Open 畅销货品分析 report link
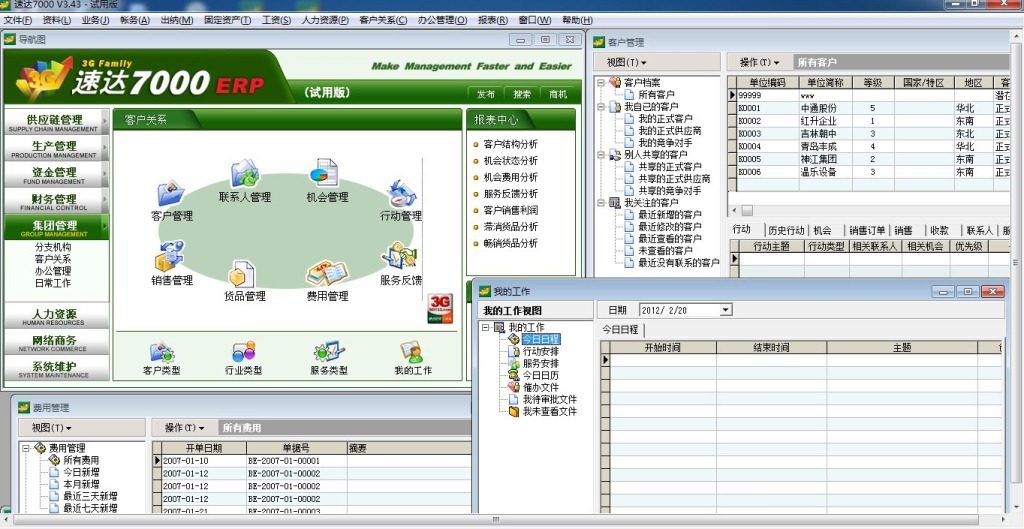 [x=511, y=243]
